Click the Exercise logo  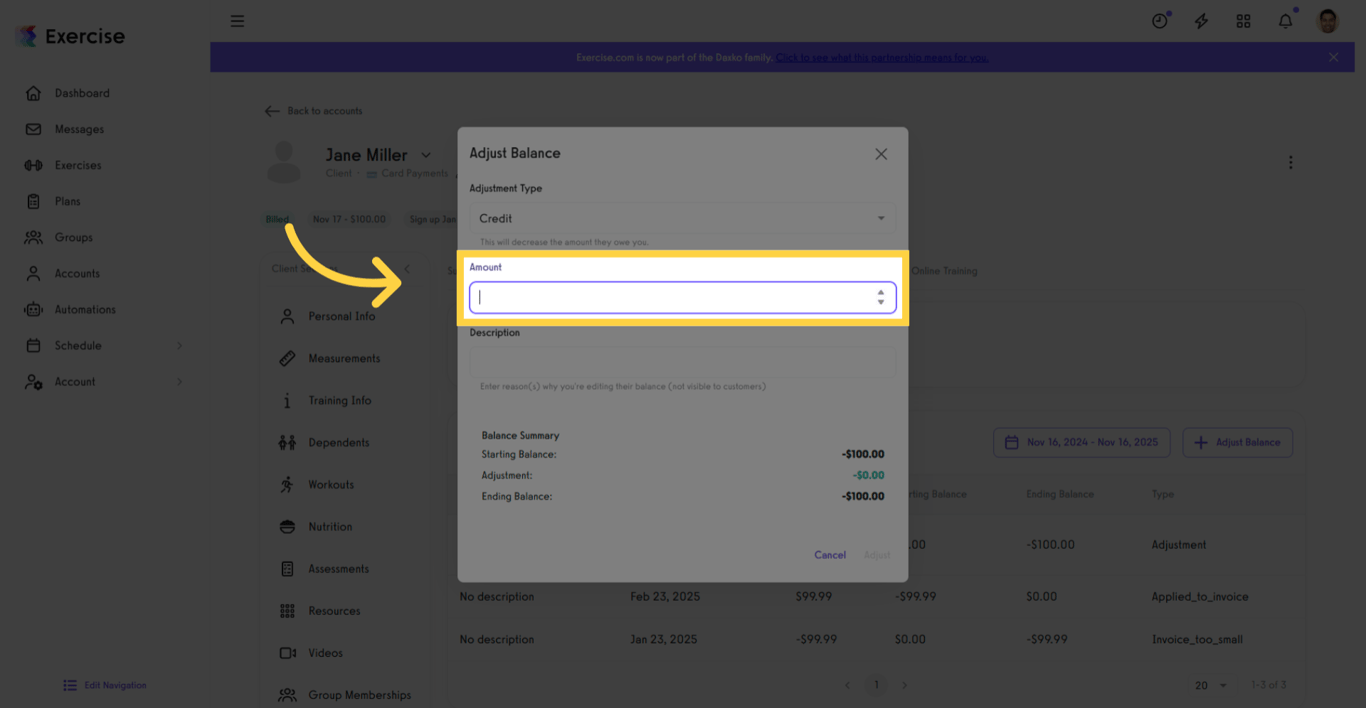(x=70, y=36)
